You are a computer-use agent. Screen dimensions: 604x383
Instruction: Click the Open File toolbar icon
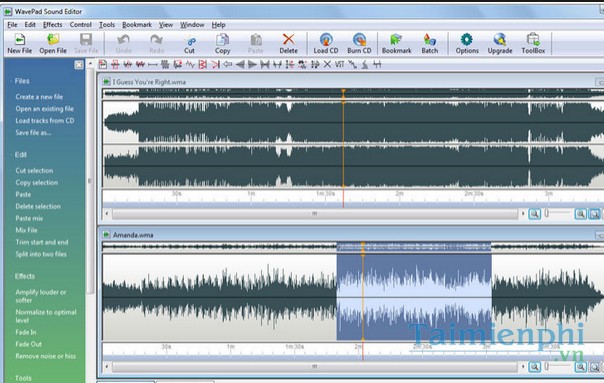tap(53, 43)
